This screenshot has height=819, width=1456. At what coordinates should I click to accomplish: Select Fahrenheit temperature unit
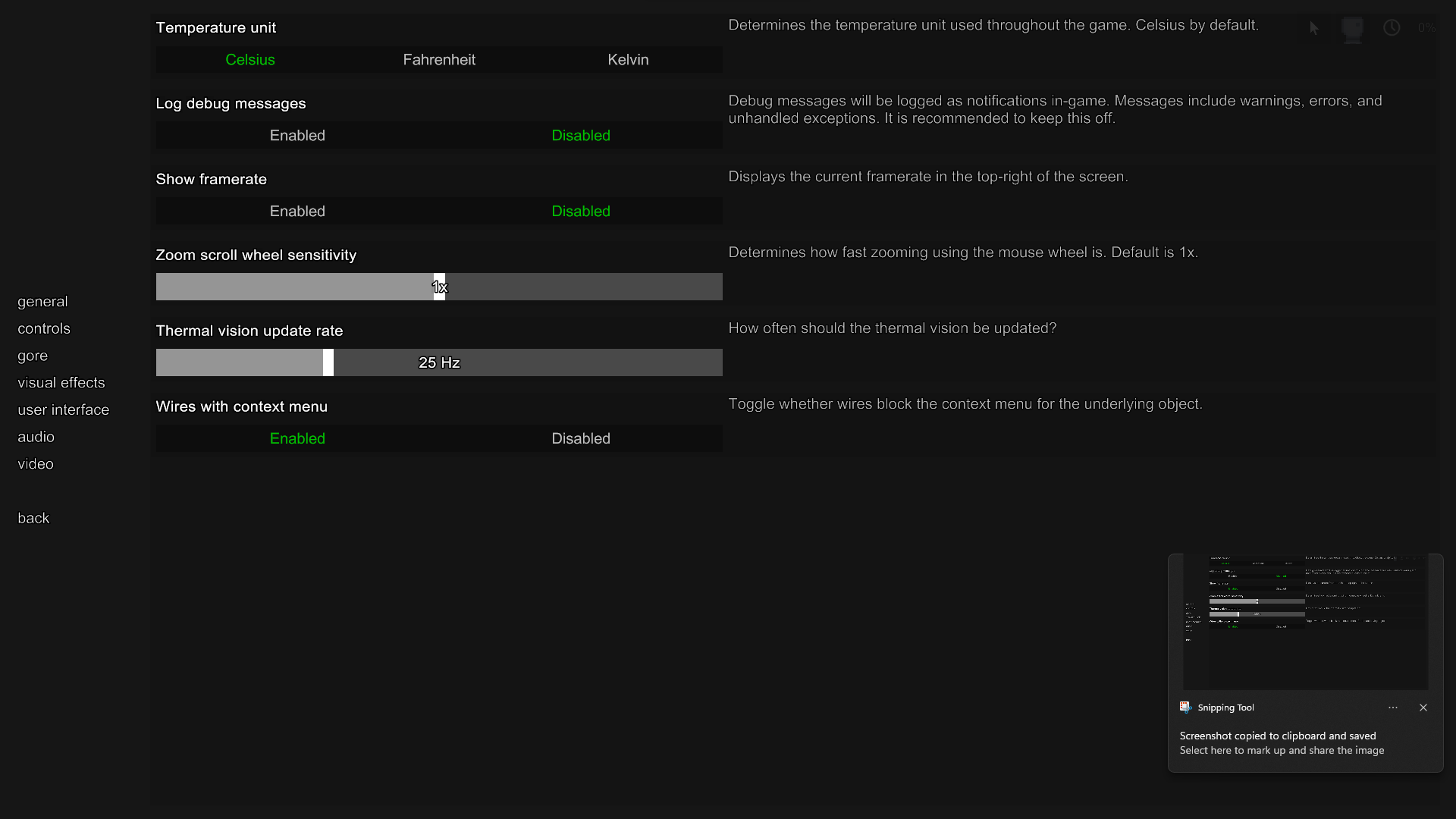439,60
